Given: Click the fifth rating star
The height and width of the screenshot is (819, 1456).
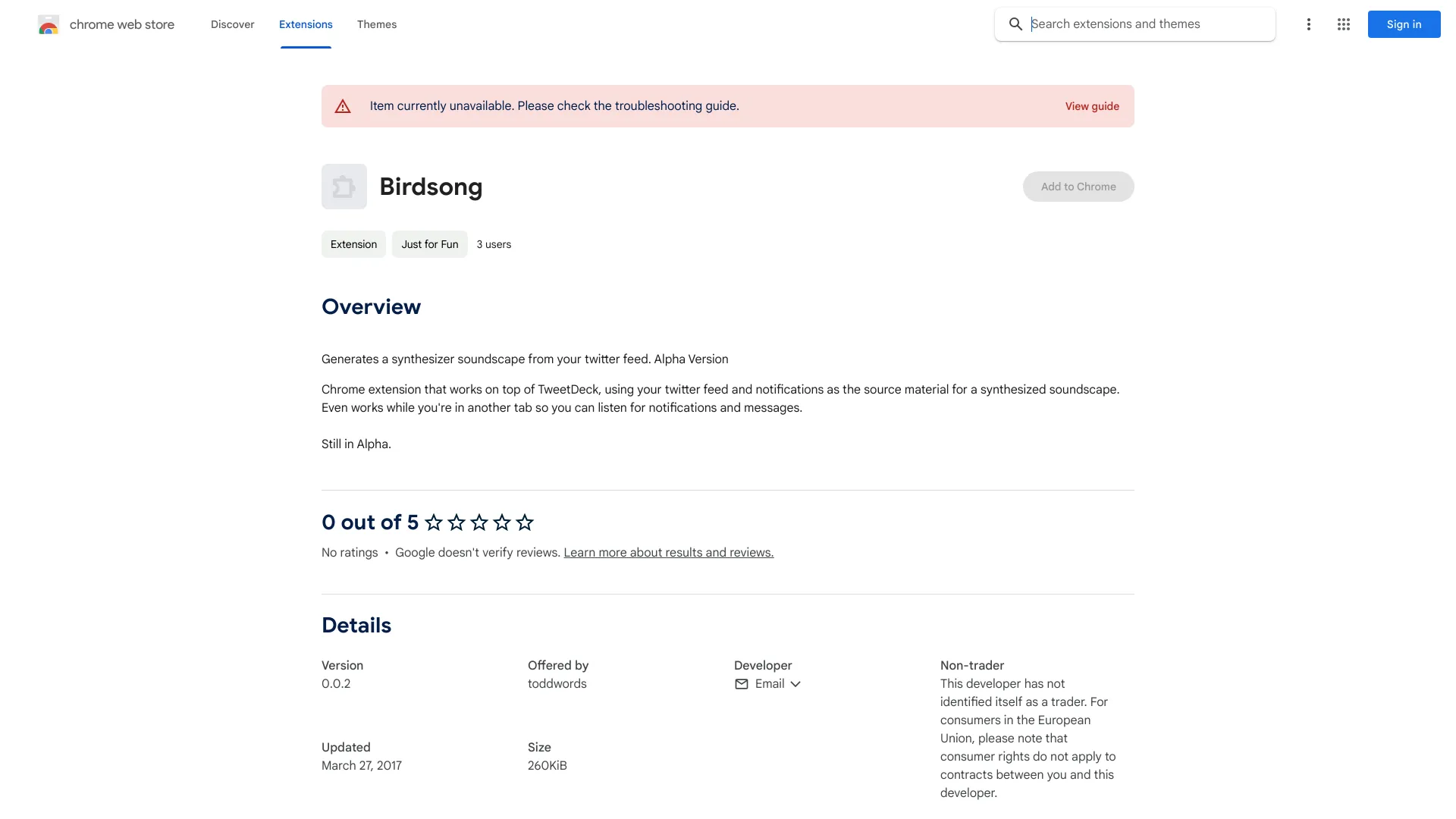Looking at the screenshot, I should 524,522.
